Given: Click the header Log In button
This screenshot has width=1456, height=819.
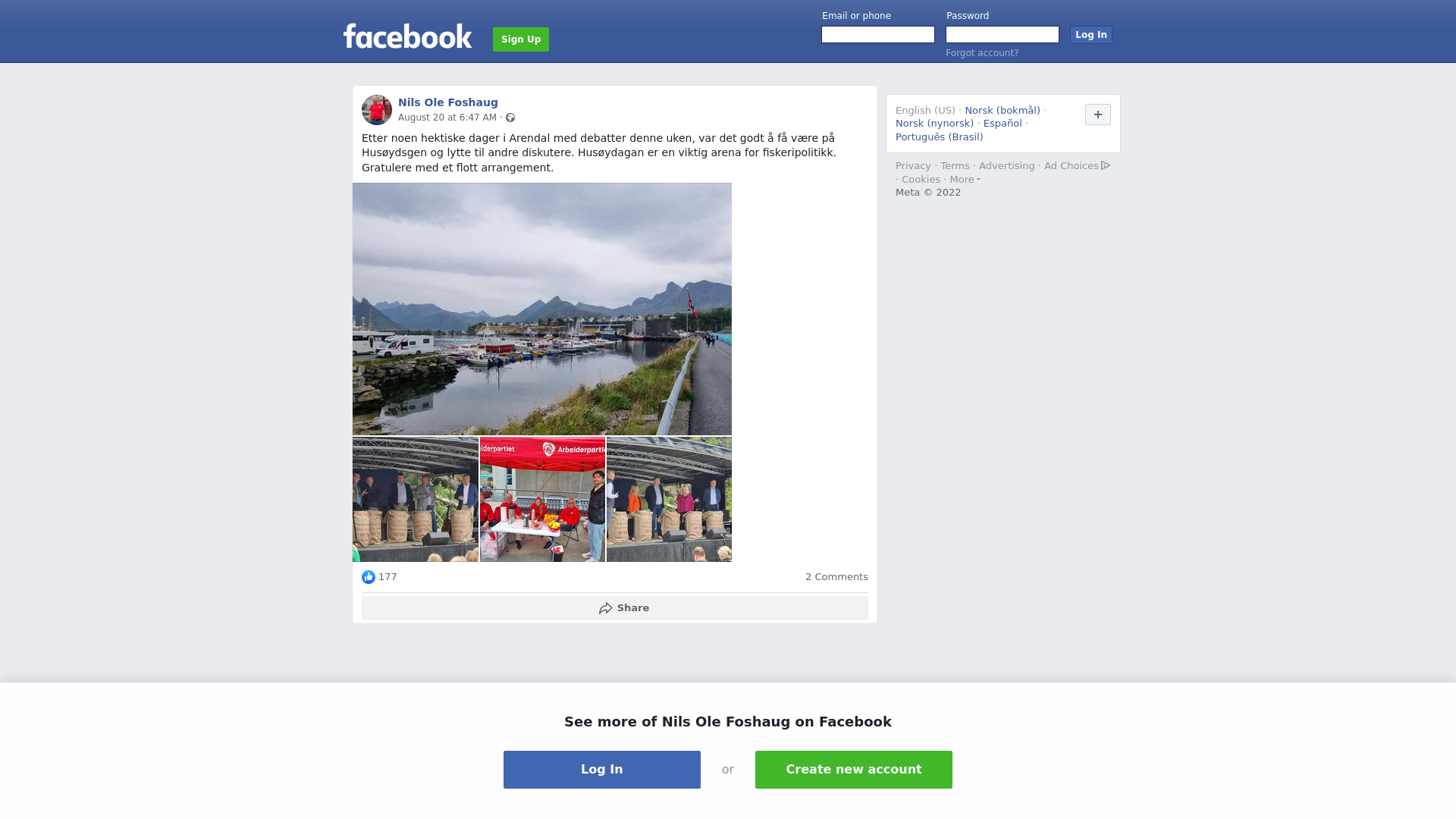Looking at the screenshot, I should pyautogui.click(x=1091, y=35).
